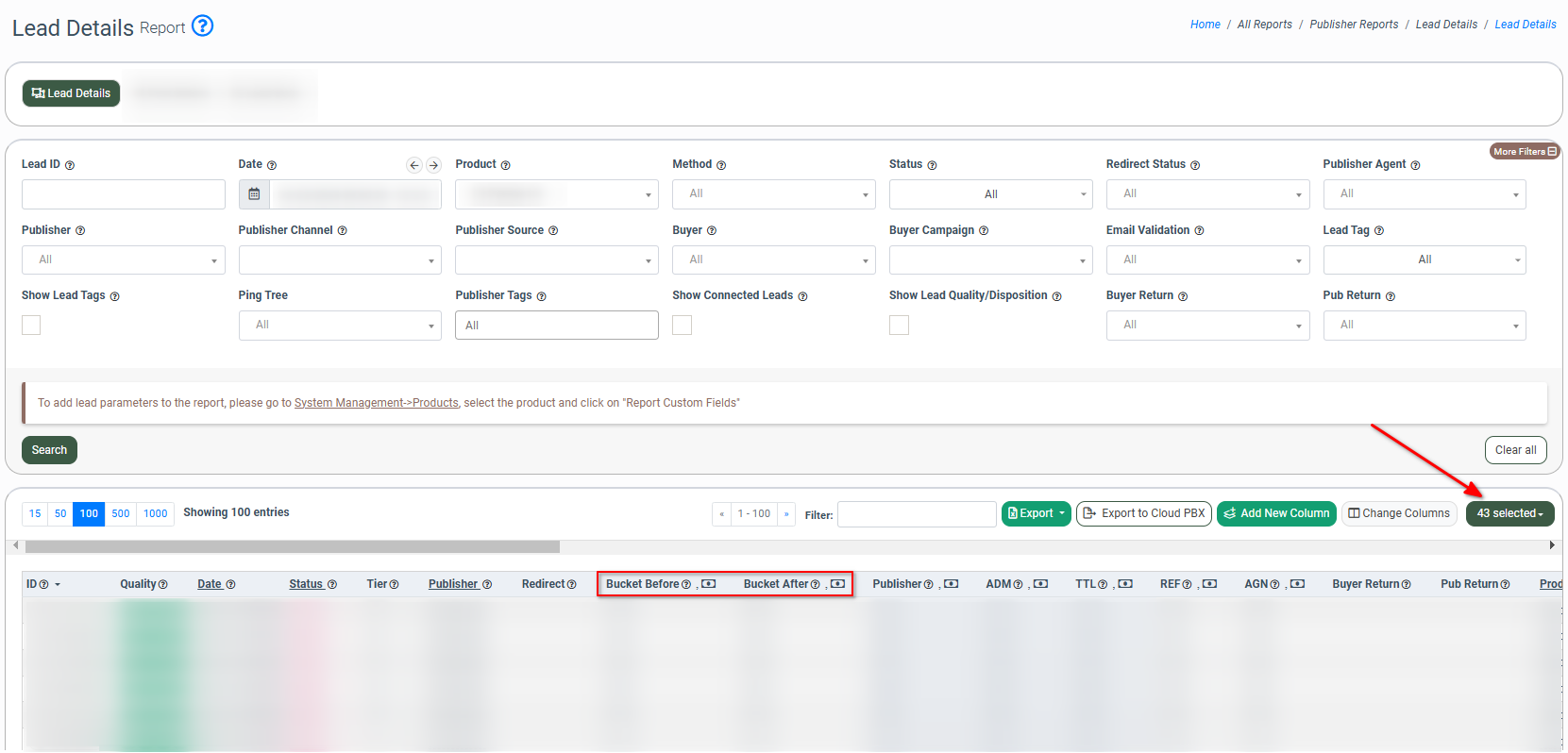Switch page size to 500 entries

click(121, 513)
